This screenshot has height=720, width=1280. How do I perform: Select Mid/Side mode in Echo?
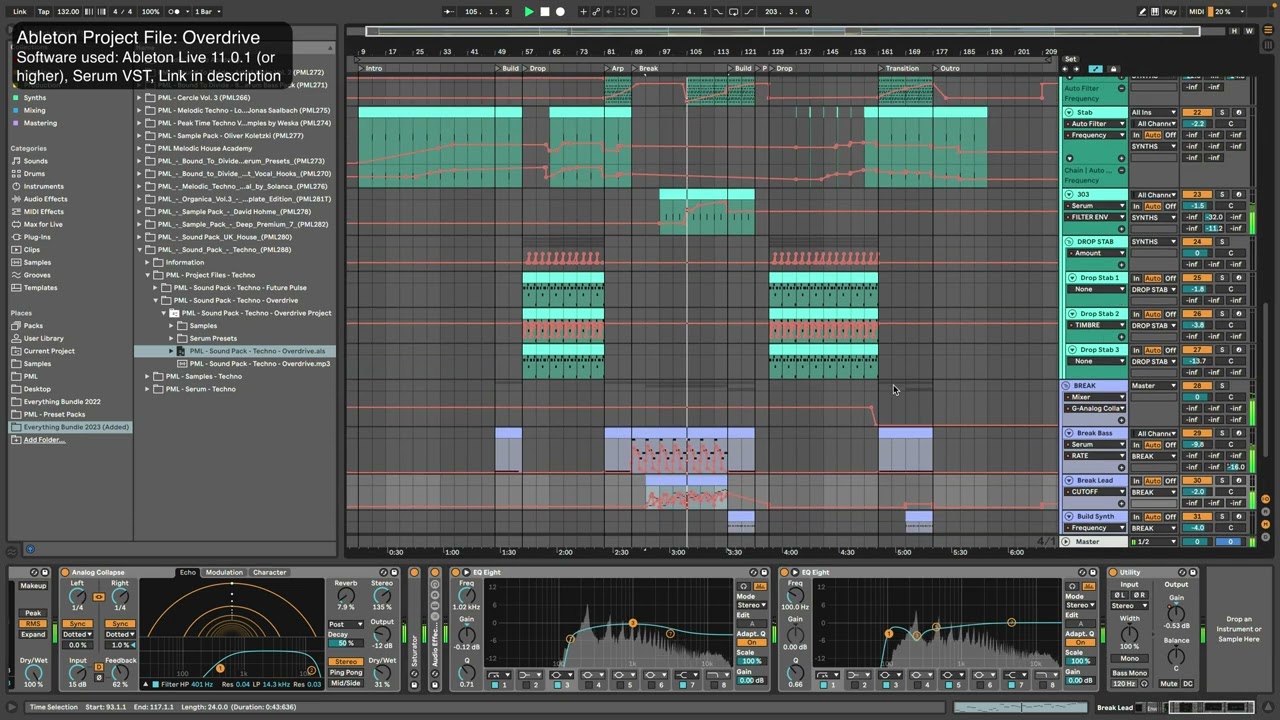346,684
